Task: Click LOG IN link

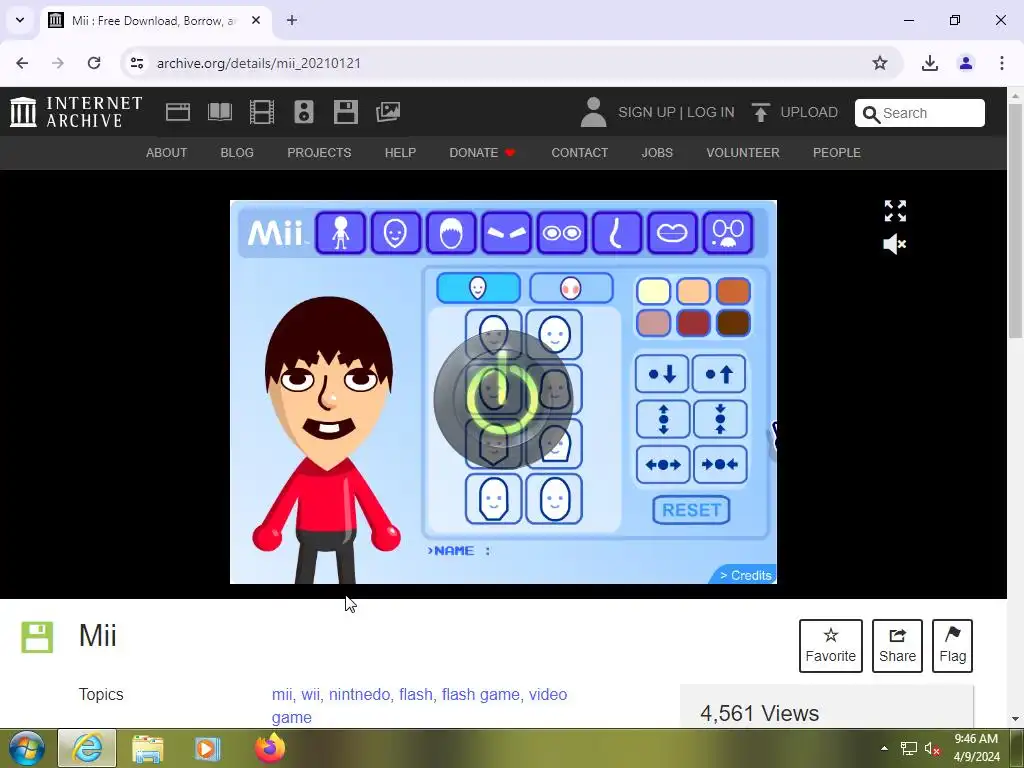Action: [711, 112]
